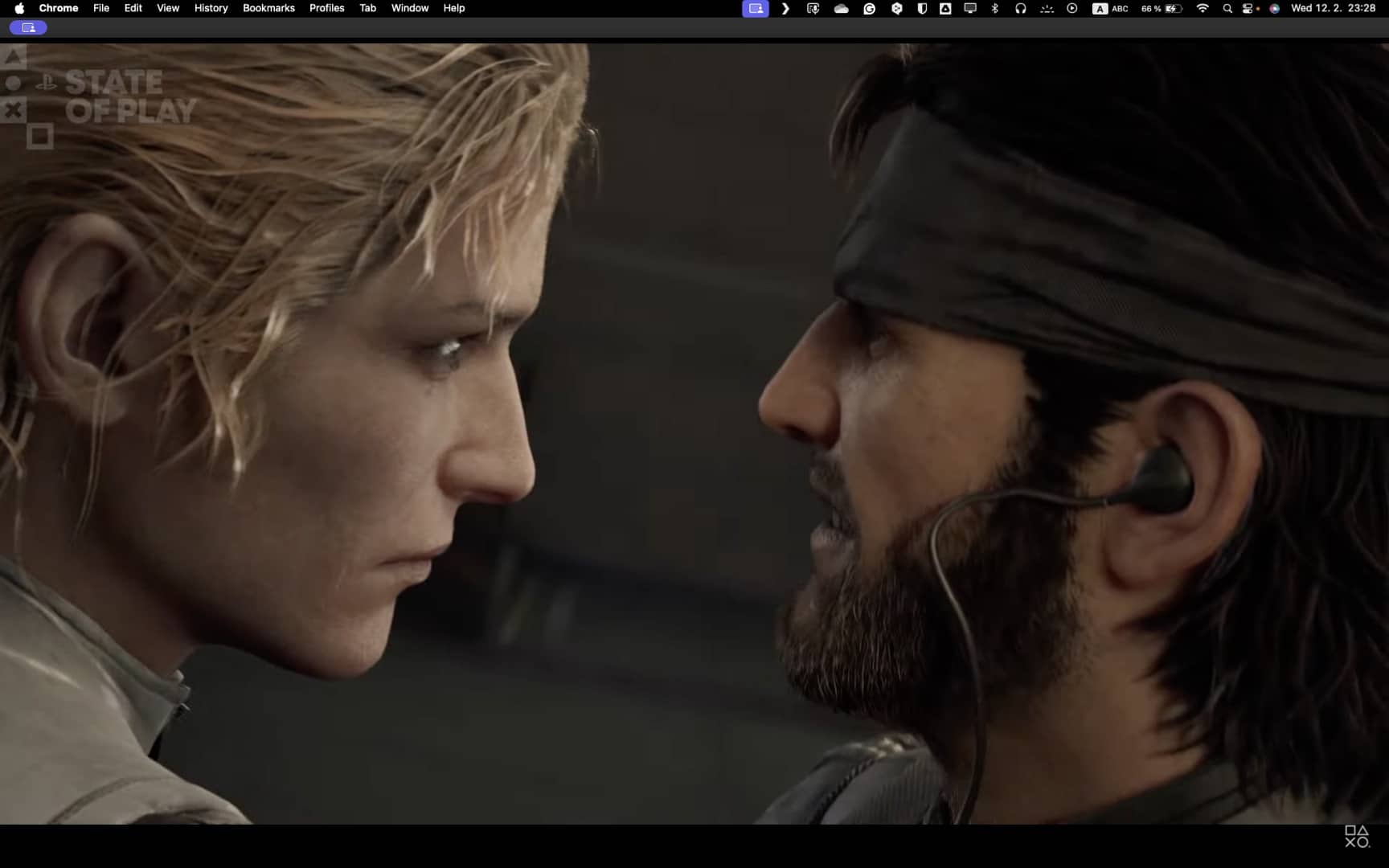Image resolution: width=1389 pixels, height=868 pixels.
Task: Click the headphones menu bar icon
Action: point(1021,8)
